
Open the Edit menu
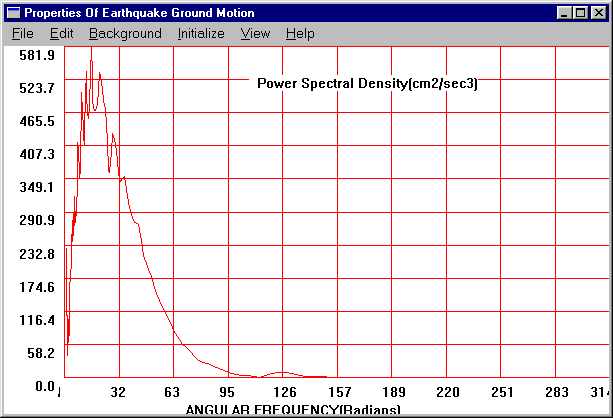click(x=61, y=33)
